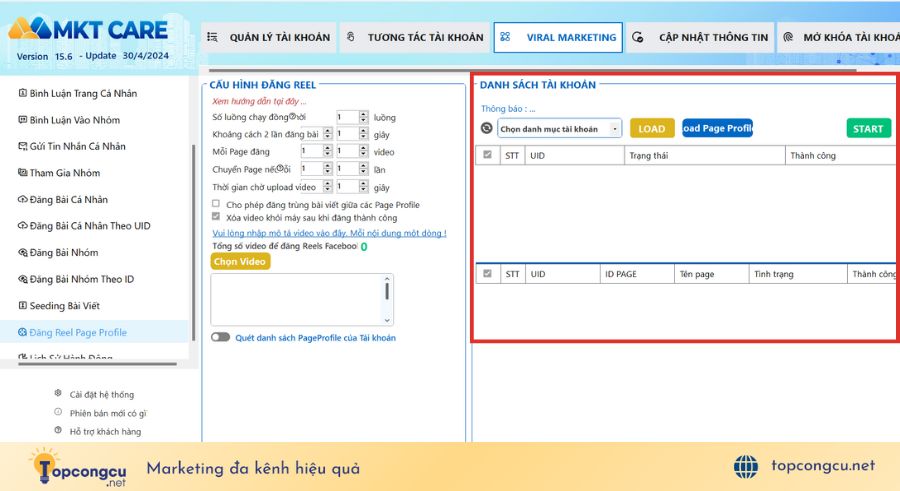Image resolution: width=900 pixels, height=491 pixels.
Task: Click the spinner of the giây value for upload wait
Action: point(364,186)
